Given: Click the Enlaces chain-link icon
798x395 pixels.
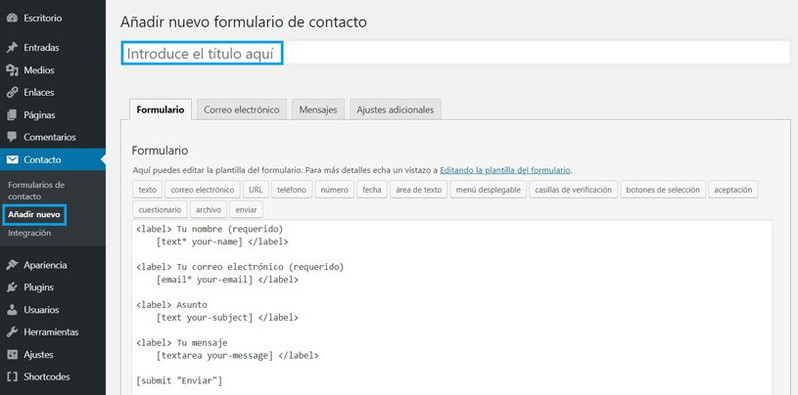Looking at the screenshot, I should pos(12,93).
